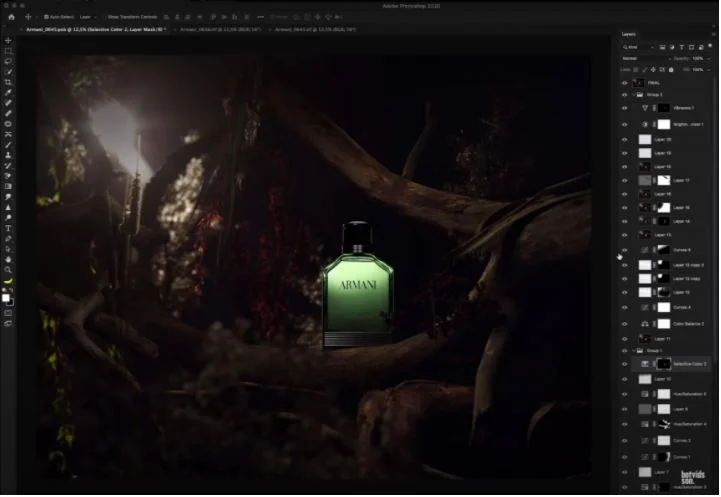Click lock image pixels brush icon
Screen dimensions: 721x497
[x=644, y=70]
